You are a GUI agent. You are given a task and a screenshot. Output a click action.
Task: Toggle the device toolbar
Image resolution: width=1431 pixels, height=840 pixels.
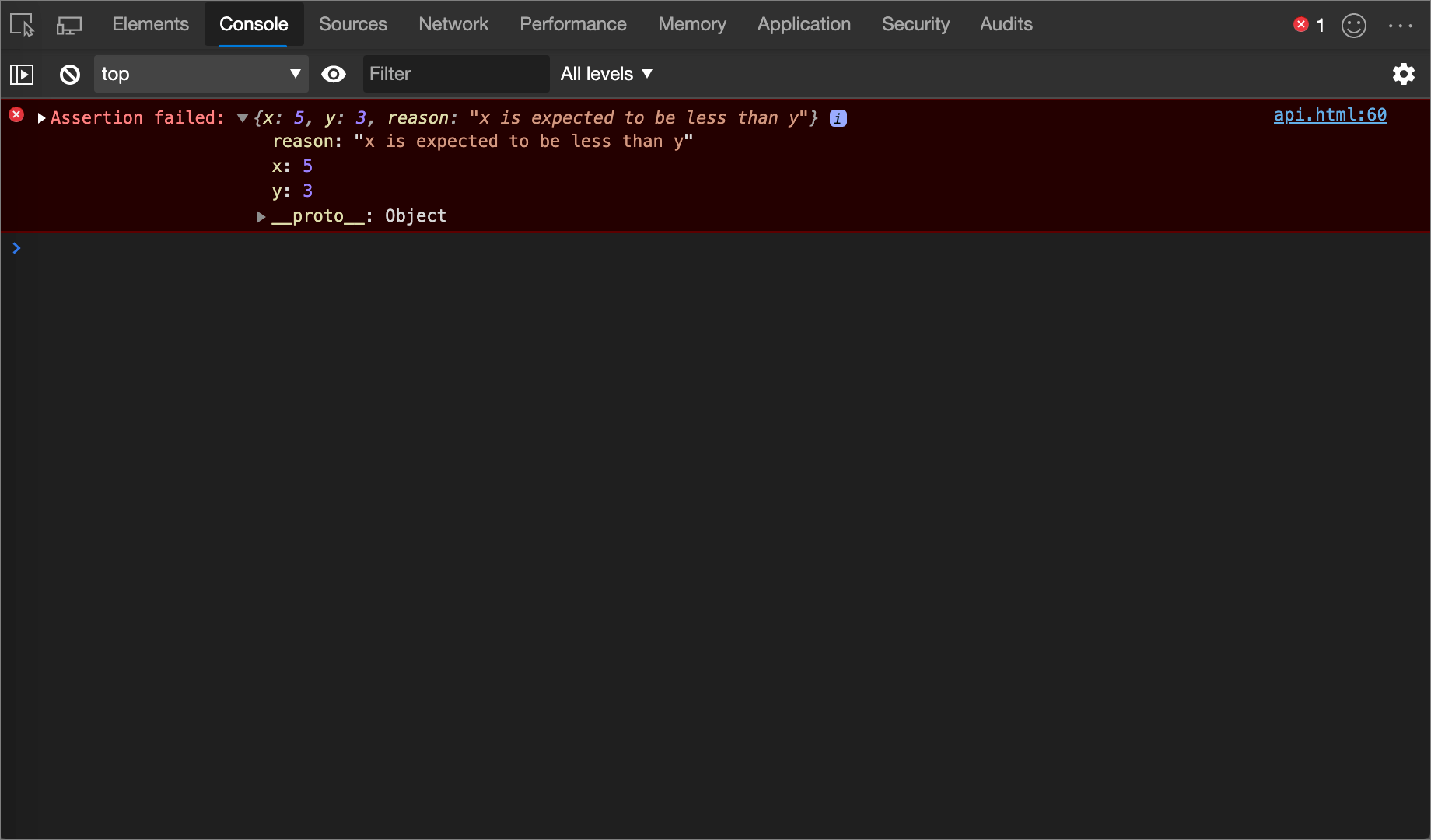pyautogui.click(x=68, y=24)
